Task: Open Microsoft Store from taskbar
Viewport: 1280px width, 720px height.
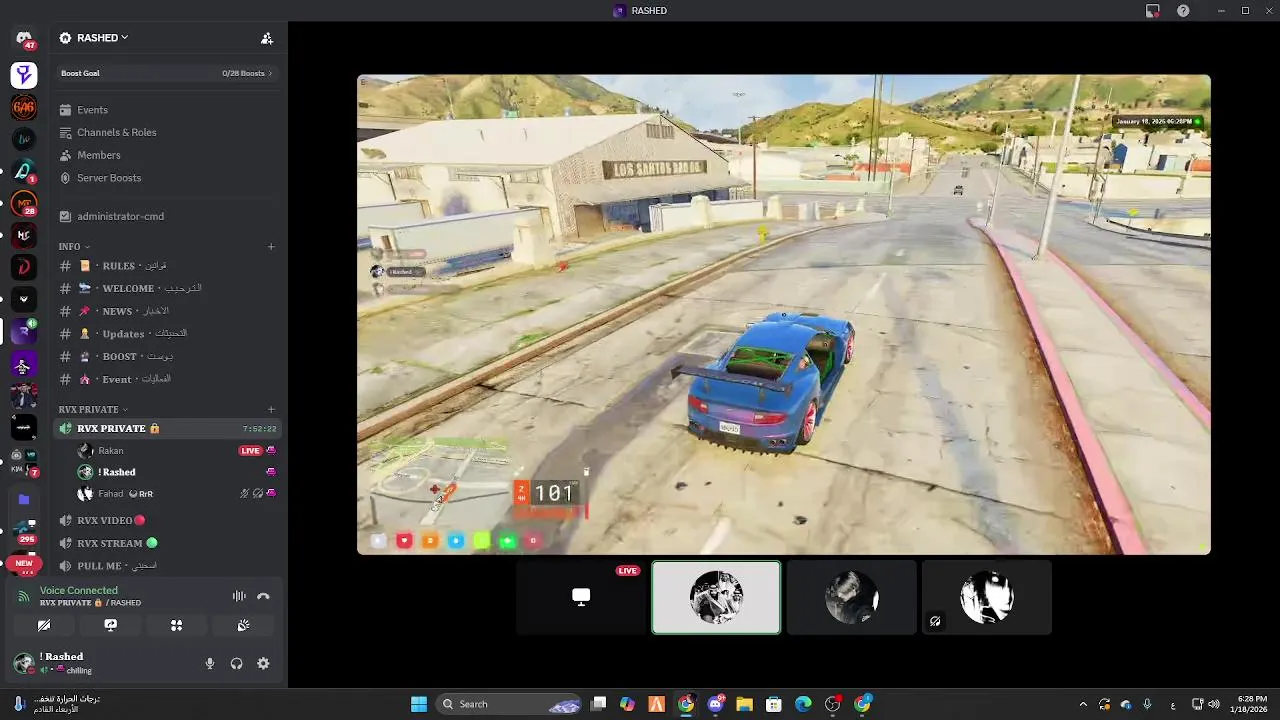Action: (773, 704)
